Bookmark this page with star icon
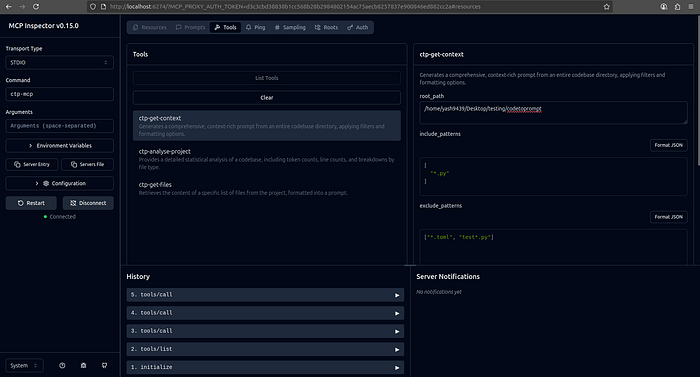The width and height of the screenshot is (700, 377). [606, 7]
